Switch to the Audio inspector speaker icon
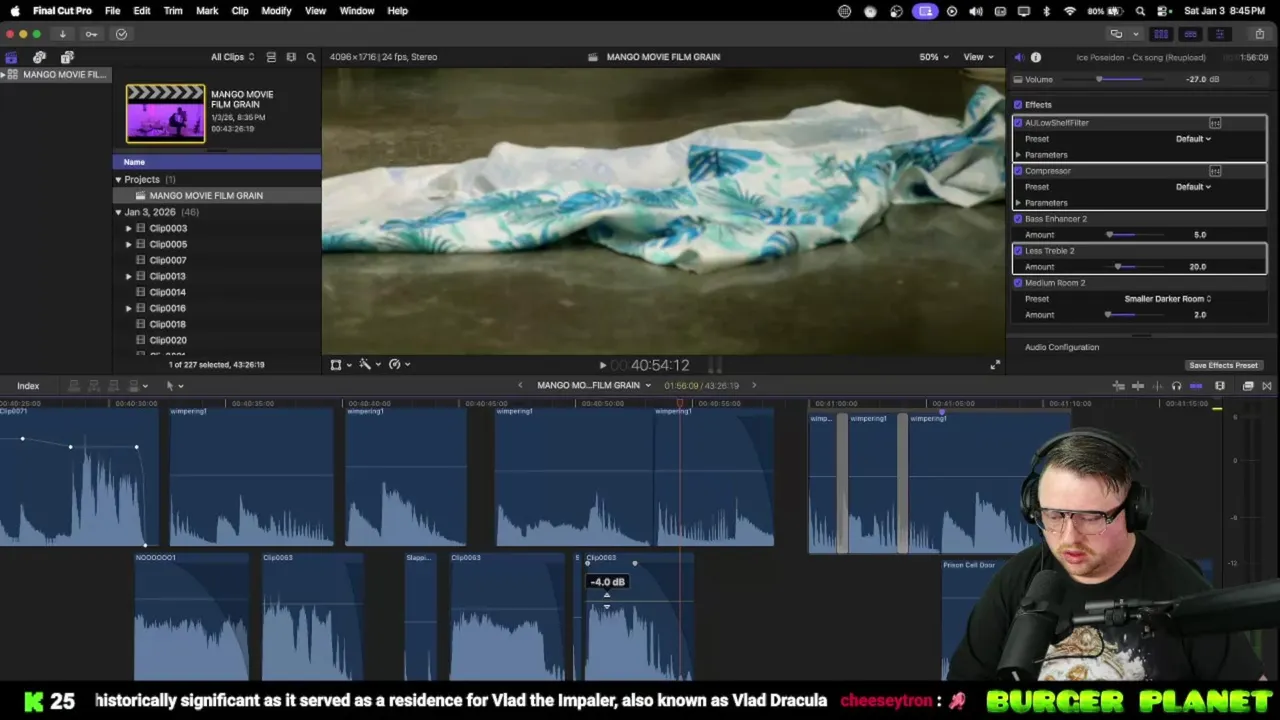 (x=1018, y=57)
